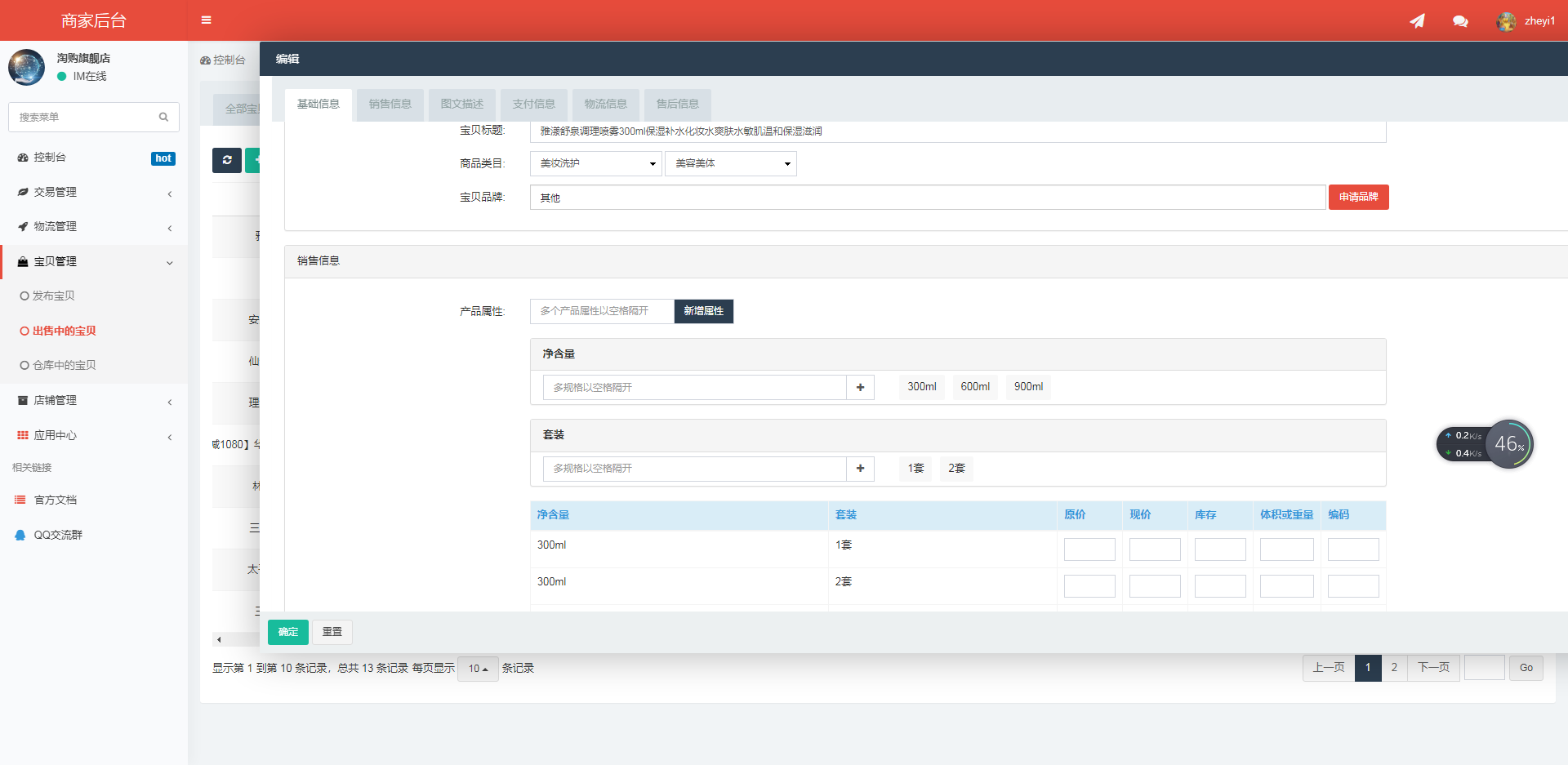Switch to the 图文描述 tab
Screen dimensions: 1568x765
pos(461,105)
